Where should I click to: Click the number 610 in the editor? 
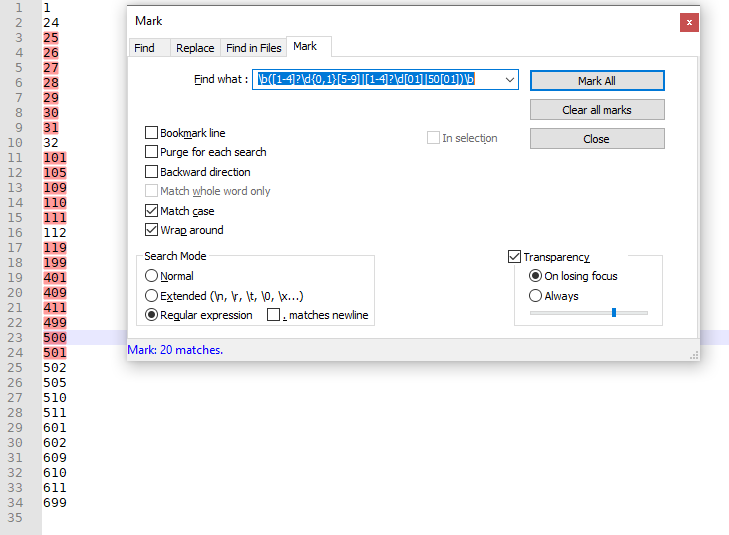pos(55,473)
